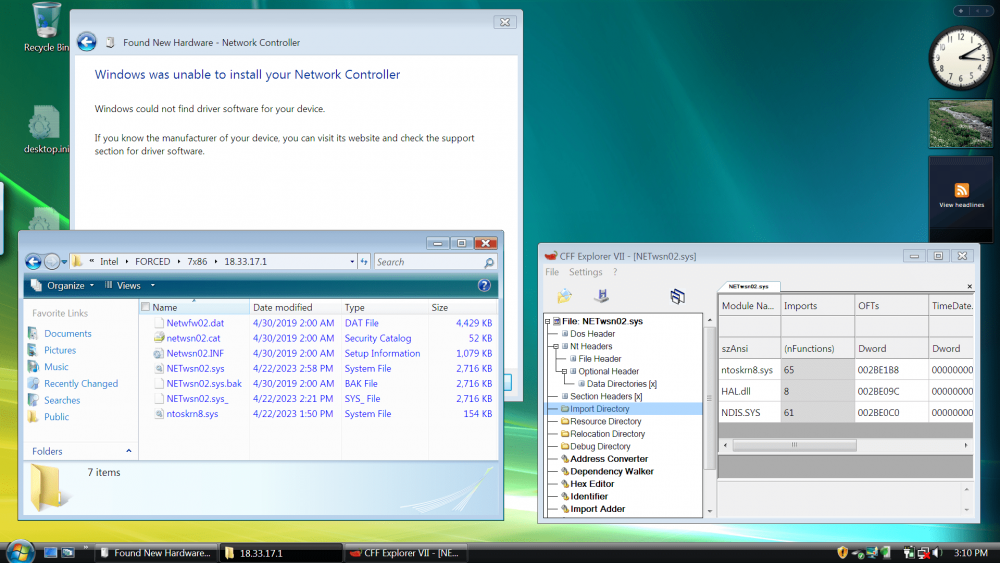
Task: Click the Explorer help question mark icon
Action: pyautogui.click(x=484, y=285)
